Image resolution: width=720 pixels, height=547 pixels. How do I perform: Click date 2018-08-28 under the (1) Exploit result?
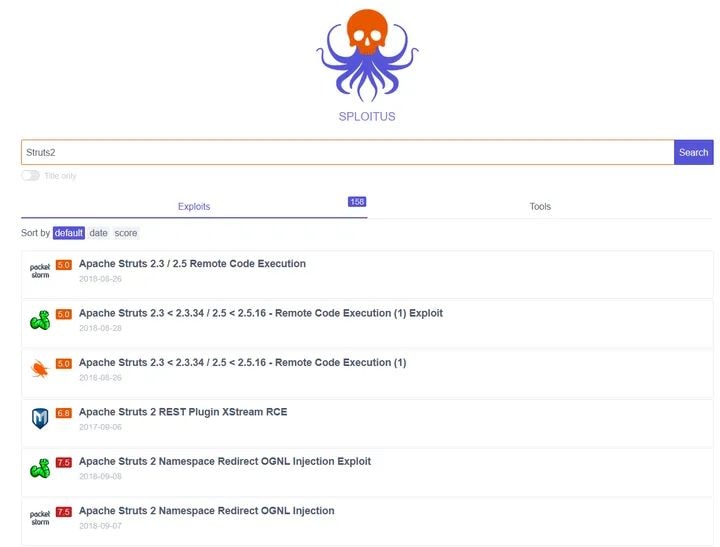100,328
